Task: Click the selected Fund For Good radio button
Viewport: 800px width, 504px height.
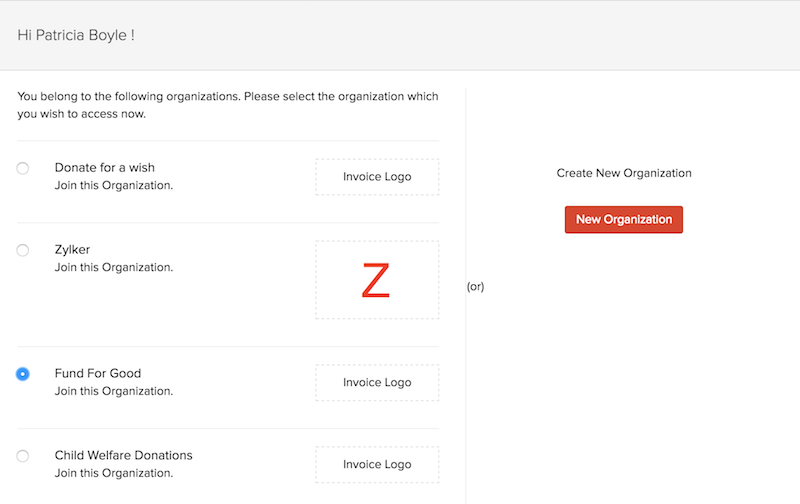Action: coord(23,374)
